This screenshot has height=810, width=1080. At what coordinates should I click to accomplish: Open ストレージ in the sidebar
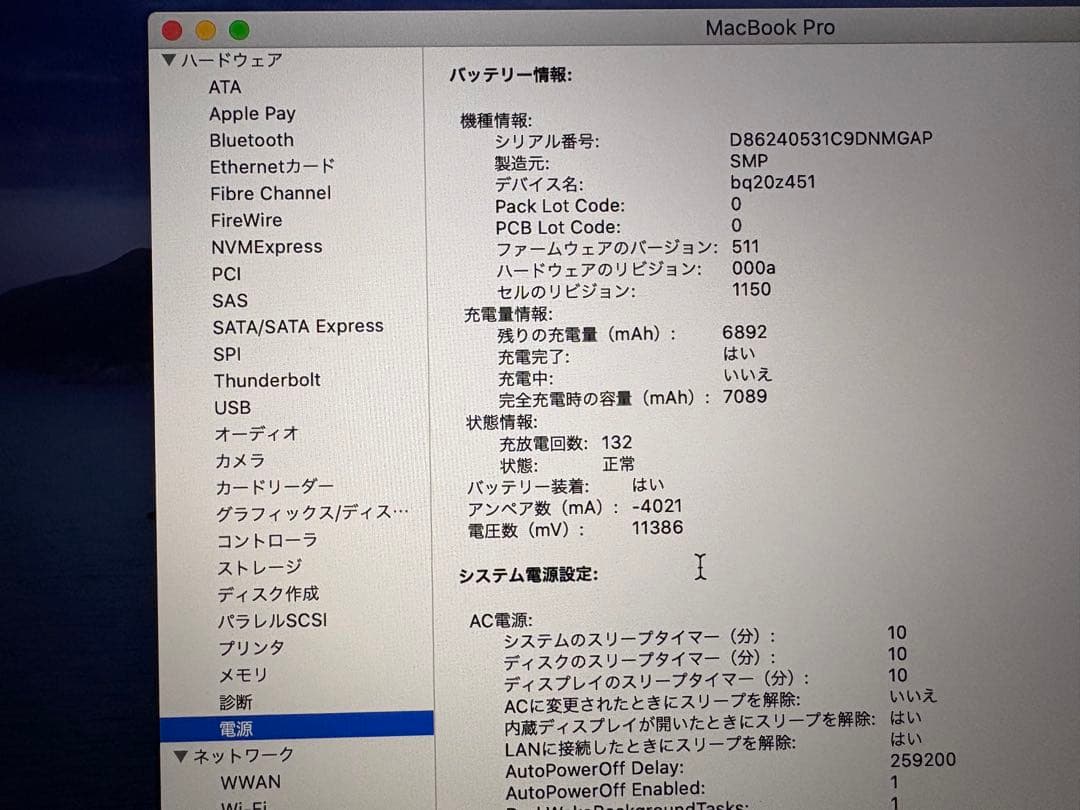260,568
